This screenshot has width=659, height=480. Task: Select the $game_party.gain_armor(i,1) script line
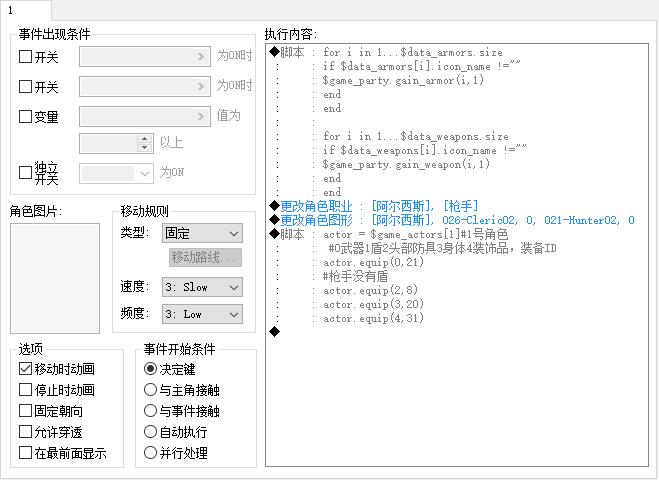(x=403, y=80)
